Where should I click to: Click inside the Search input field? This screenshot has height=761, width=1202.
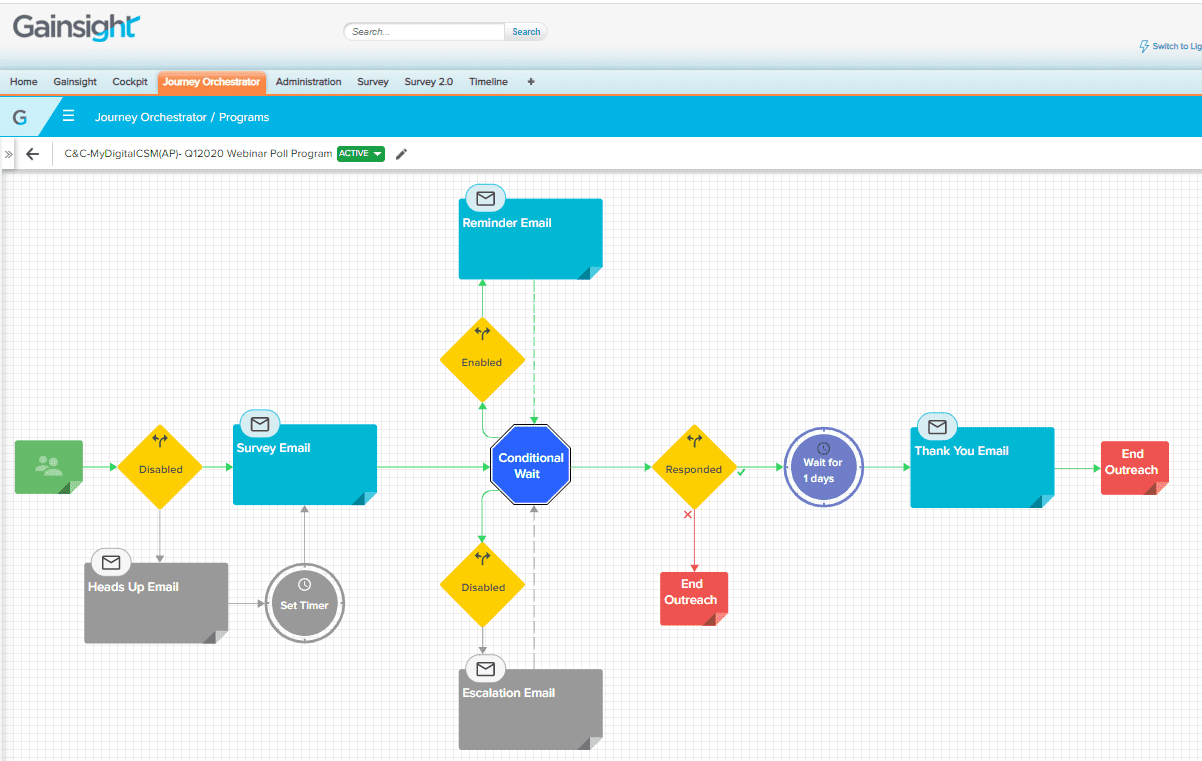(x=425, y=32)
